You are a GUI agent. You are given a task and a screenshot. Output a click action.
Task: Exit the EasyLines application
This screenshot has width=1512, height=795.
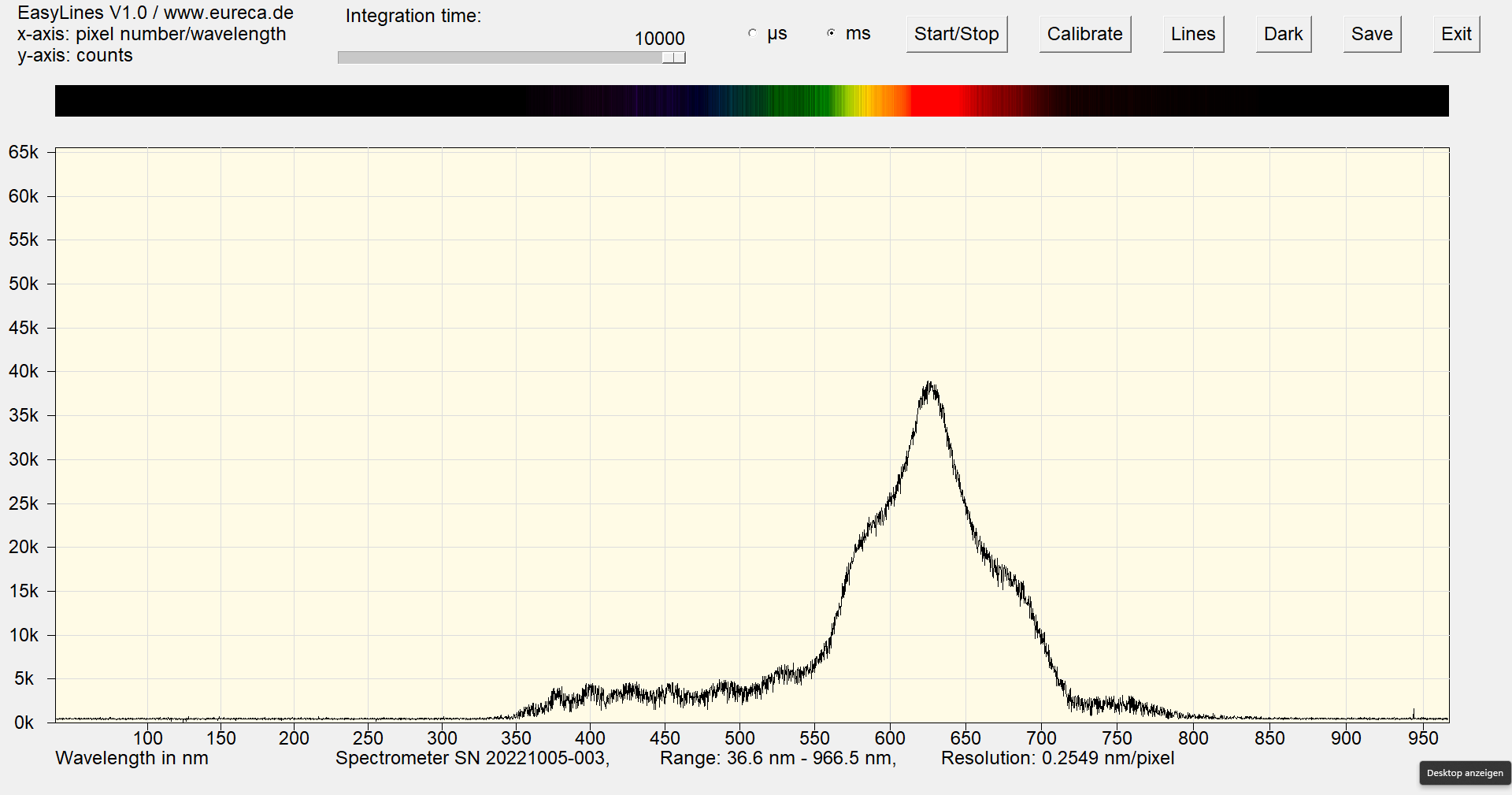coord(1455,35)
